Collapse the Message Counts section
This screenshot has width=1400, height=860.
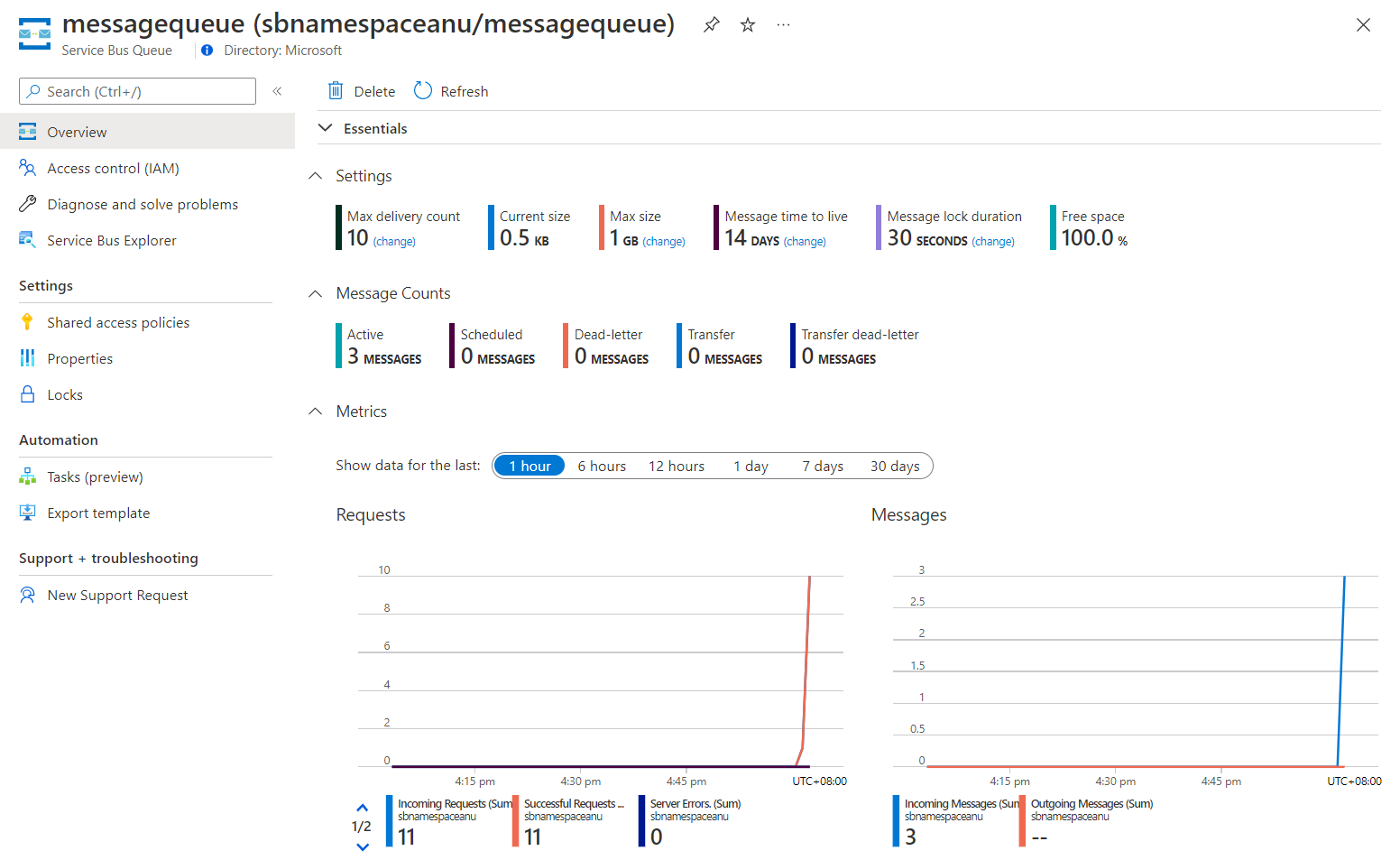coord(315,293)
